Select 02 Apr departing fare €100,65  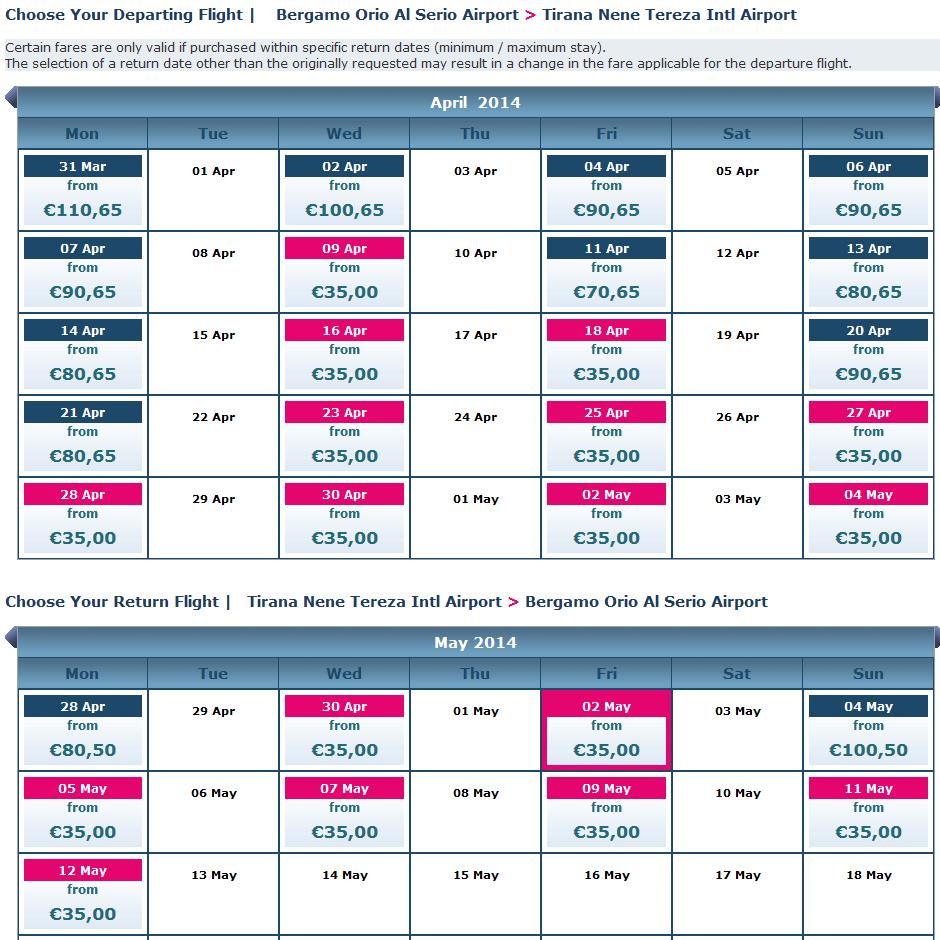pyautogui.click(x=344, y=189)
